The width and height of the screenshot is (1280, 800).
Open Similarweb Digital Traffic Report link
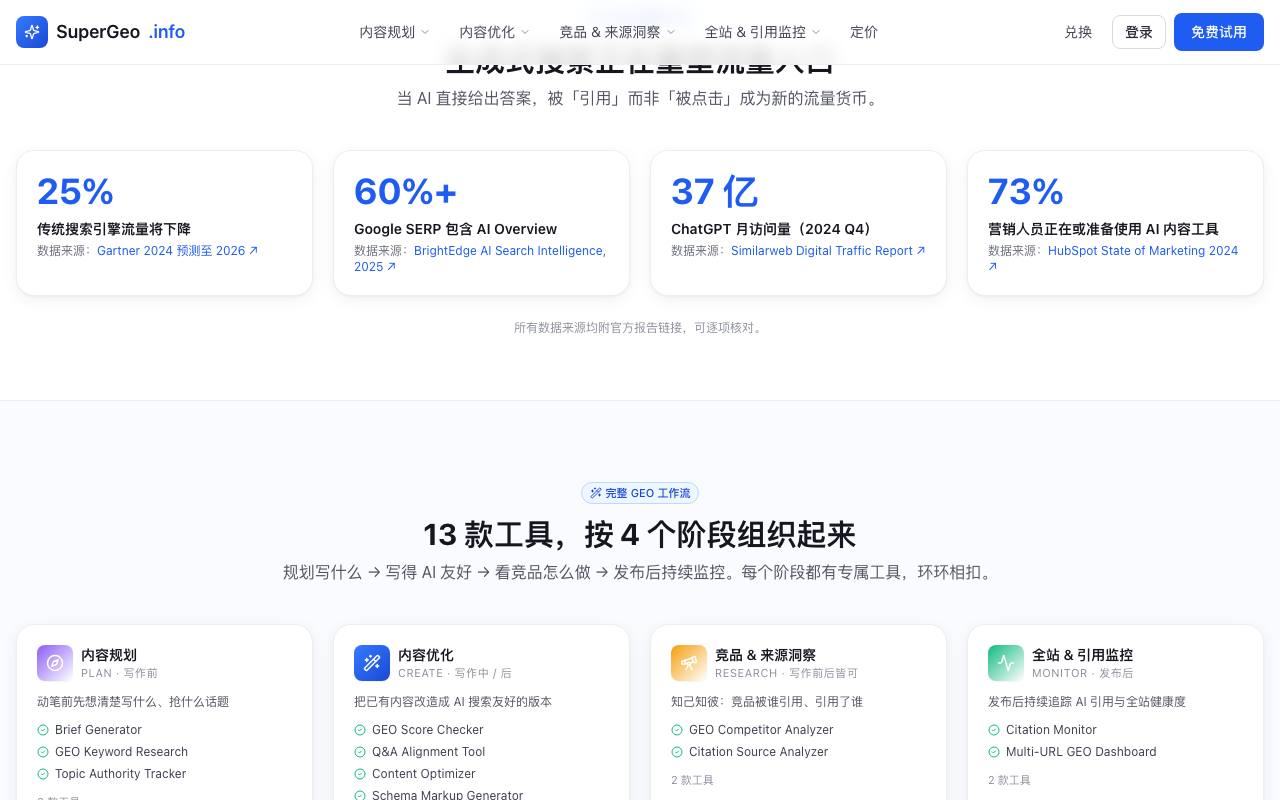pos(828,251)
